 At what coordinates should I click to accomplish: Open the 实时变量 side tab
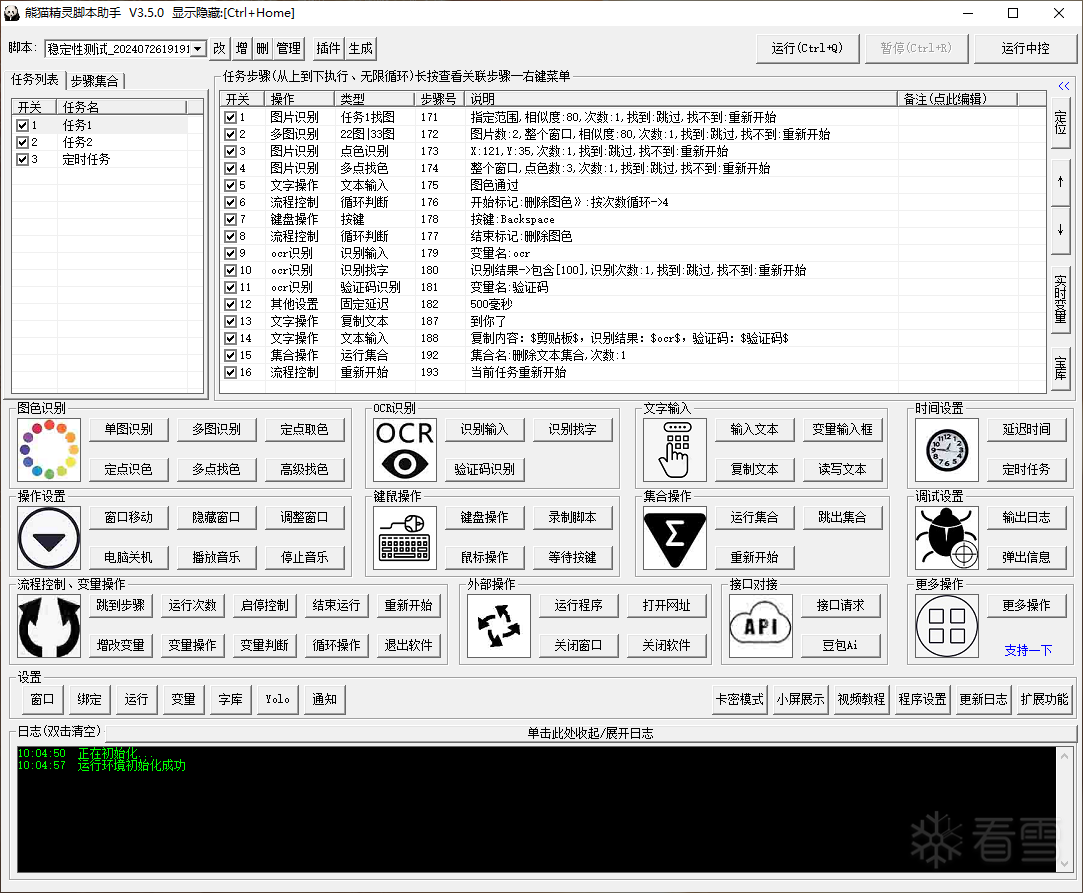[1060, 299]
